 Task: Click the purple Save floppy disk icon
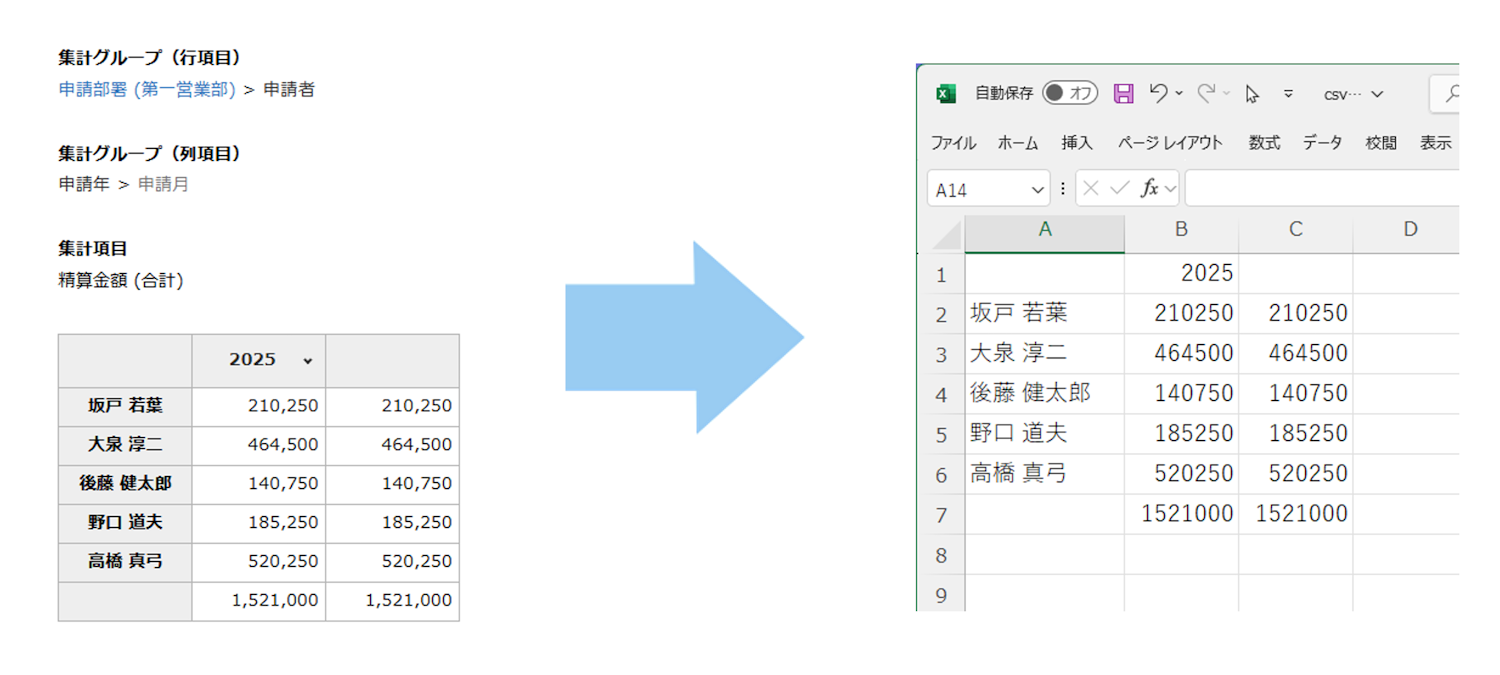(1124, 94)
